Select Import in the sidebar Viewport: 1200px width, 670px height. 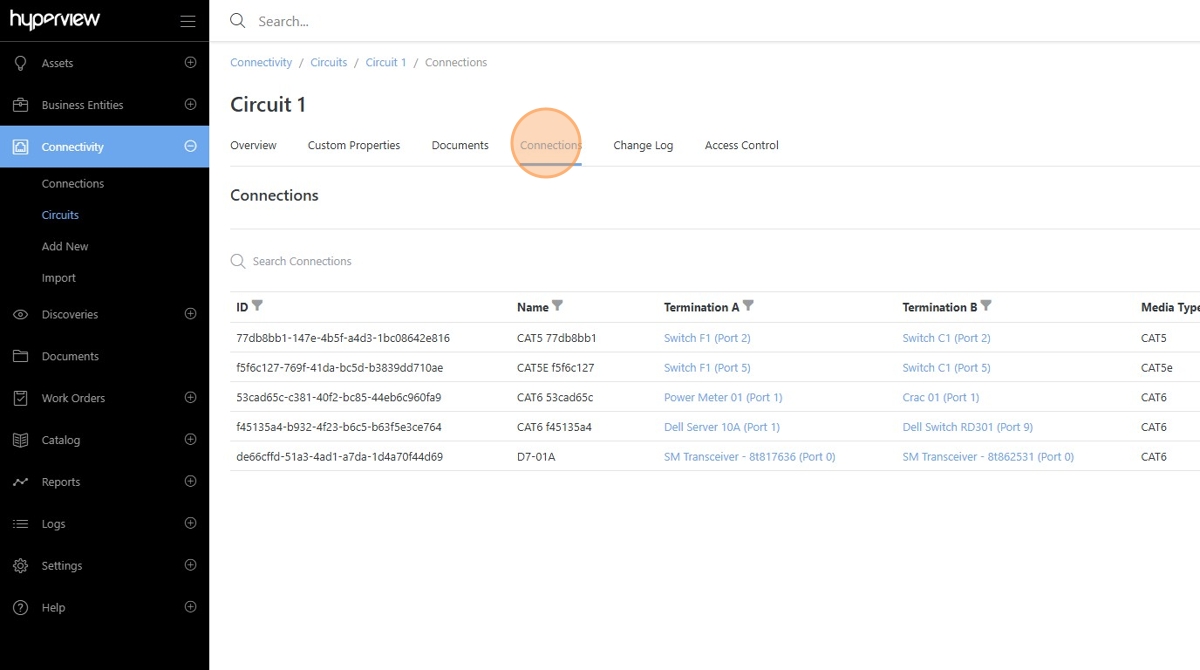[59, 278]
